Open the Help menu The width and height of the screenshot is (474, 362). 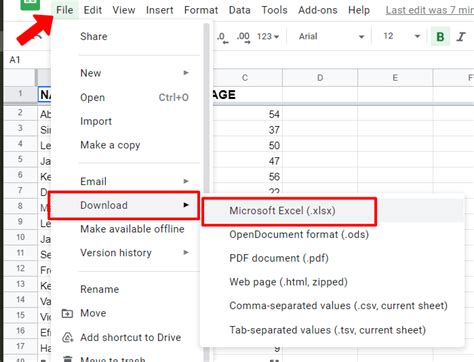(359, 10)
